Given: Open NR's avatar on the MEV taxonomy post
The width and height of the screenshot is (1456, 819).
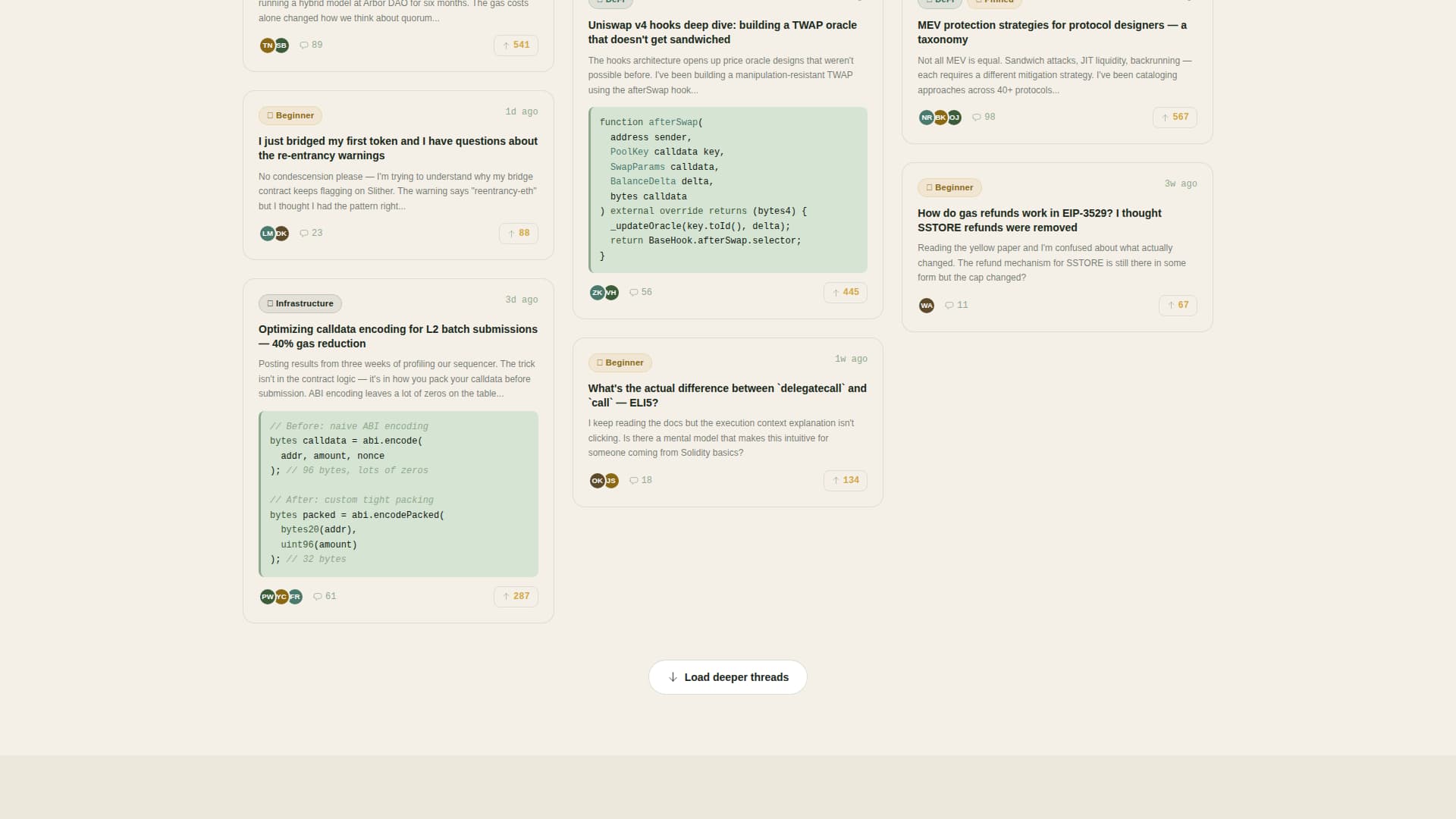Looking at the screenshot, I should click(x=926, y=117).
